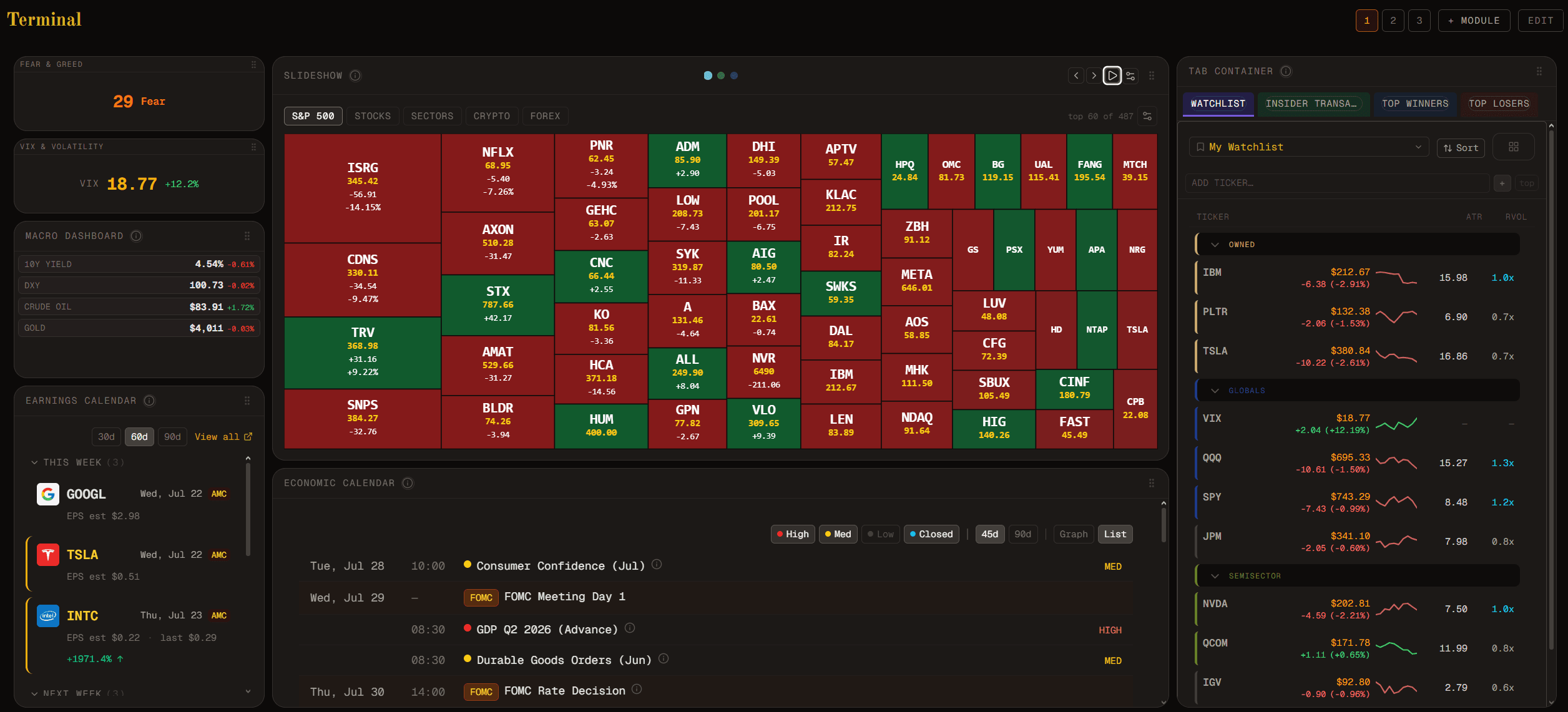Switch watchlist to grid view icon
This screenshot has width=1568, height=712.
(1514, 147)
